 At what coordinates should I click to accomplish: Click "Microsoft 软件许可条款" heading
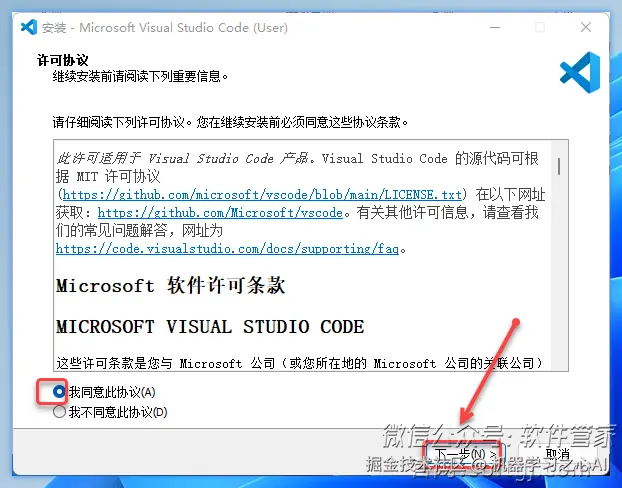[x=171, y=285]
